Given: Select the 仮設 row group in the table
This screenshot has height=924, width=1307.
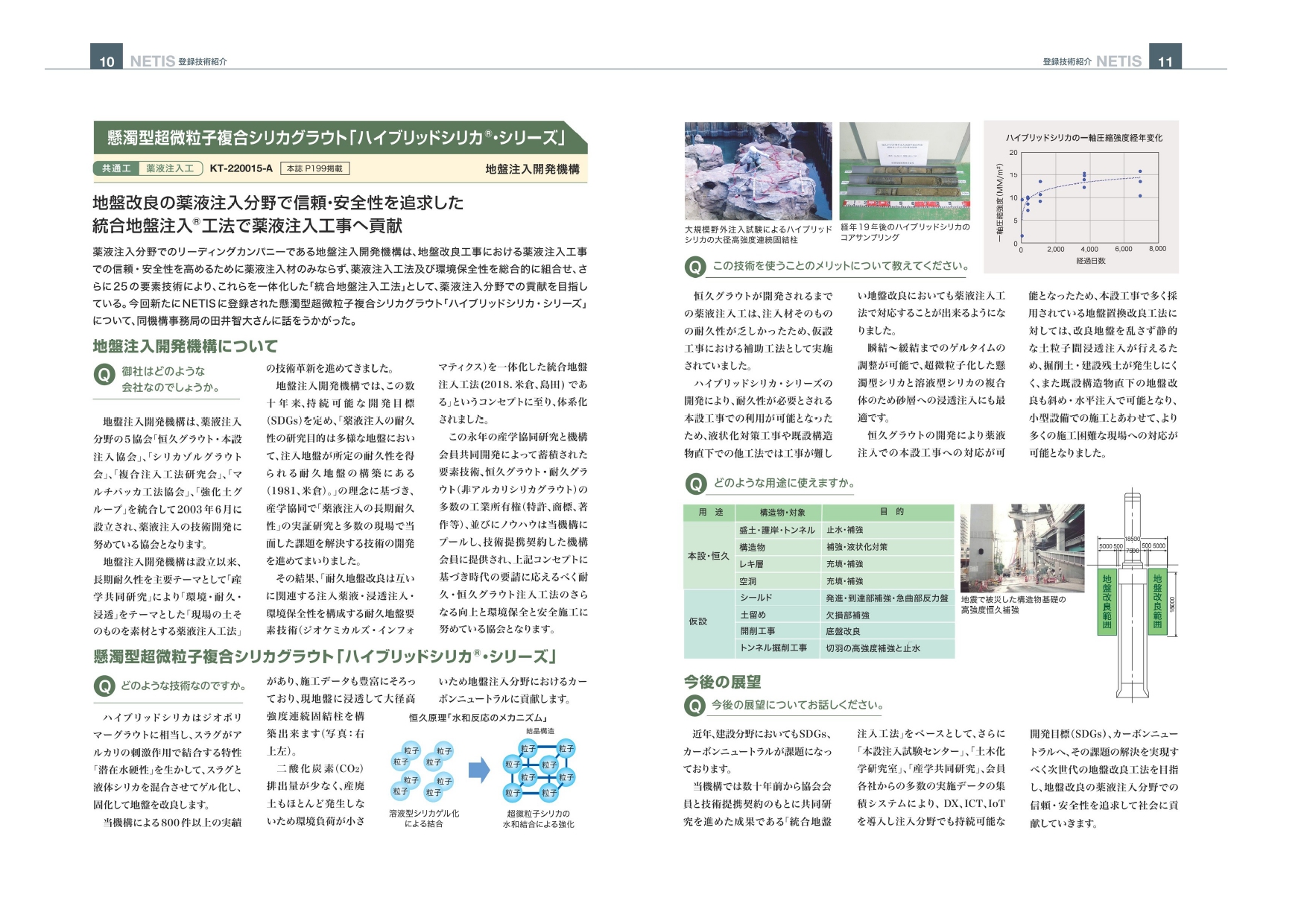Looking at the screenshot, I should pyautogui.click(x=698, y=621).
